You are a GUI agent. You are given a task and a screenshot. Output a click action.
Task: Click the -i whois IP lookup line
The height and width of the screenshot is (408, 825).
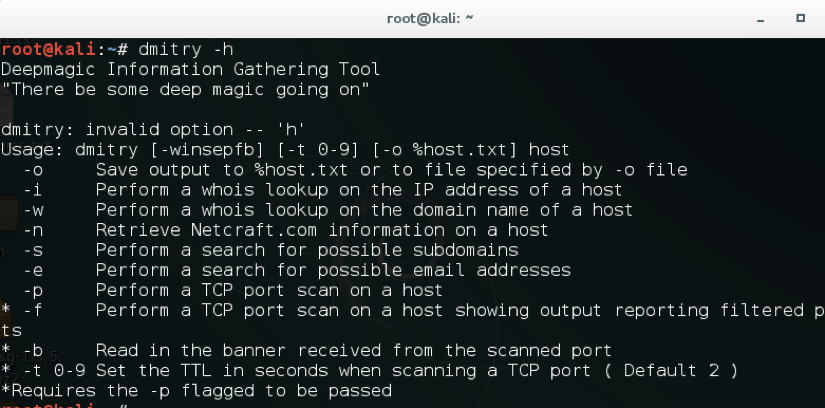323,190
